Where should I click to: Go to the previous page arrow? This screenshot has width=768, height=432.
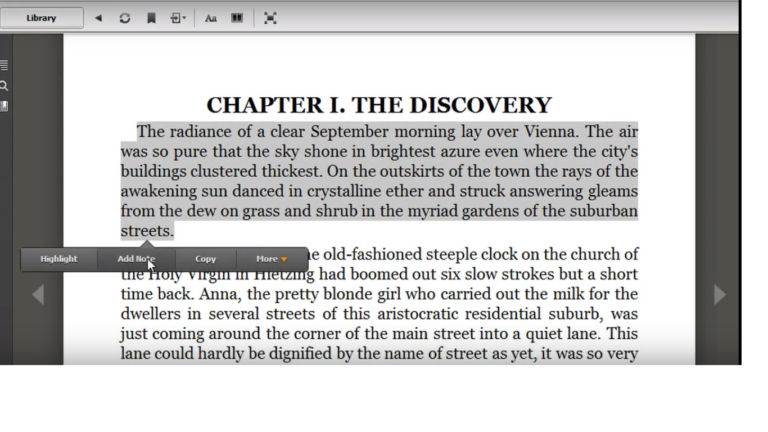[x=38, y=294]
